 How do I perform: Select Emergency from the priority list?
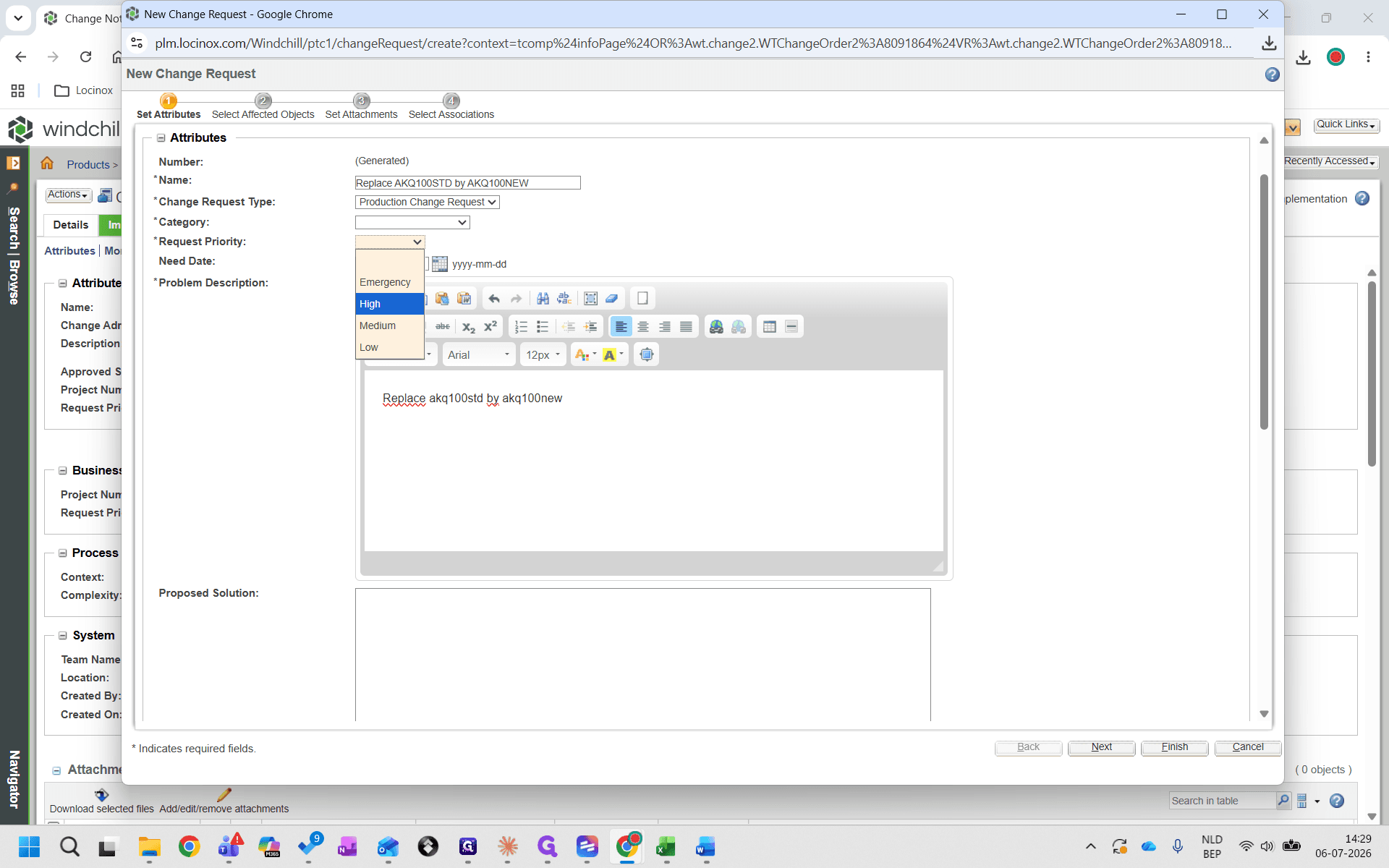coord(389,282)
